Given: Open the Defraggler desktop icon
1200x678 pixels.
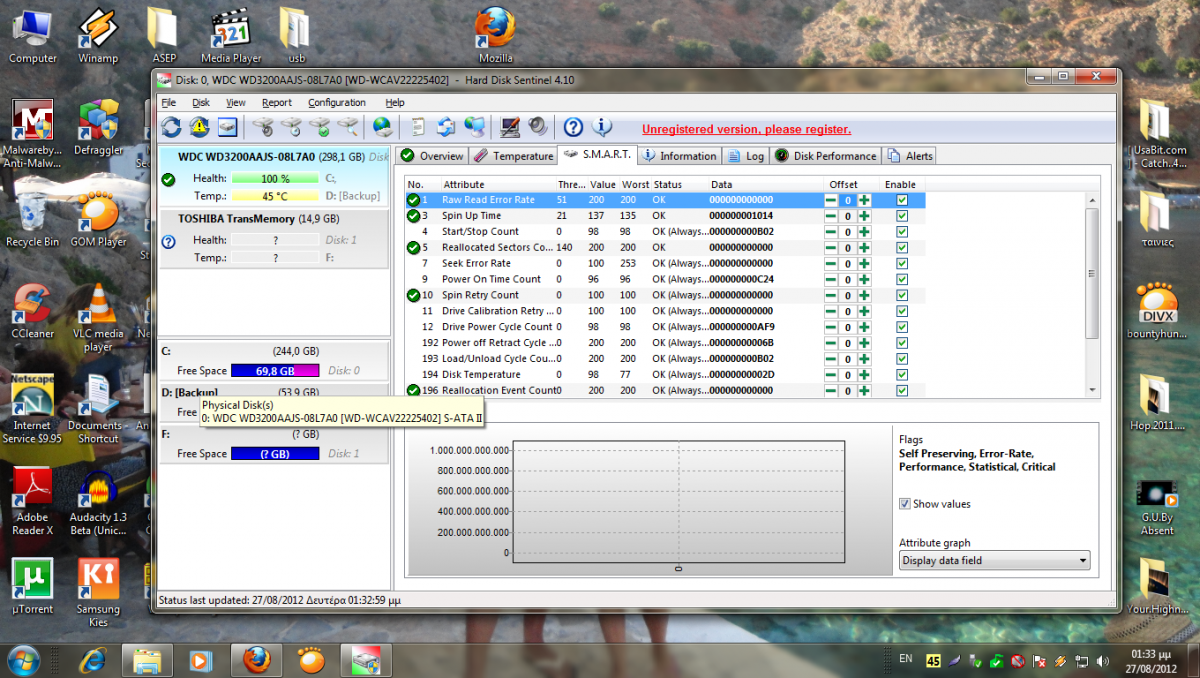Looking at the screenshot, I should click(x=98, y=128).
